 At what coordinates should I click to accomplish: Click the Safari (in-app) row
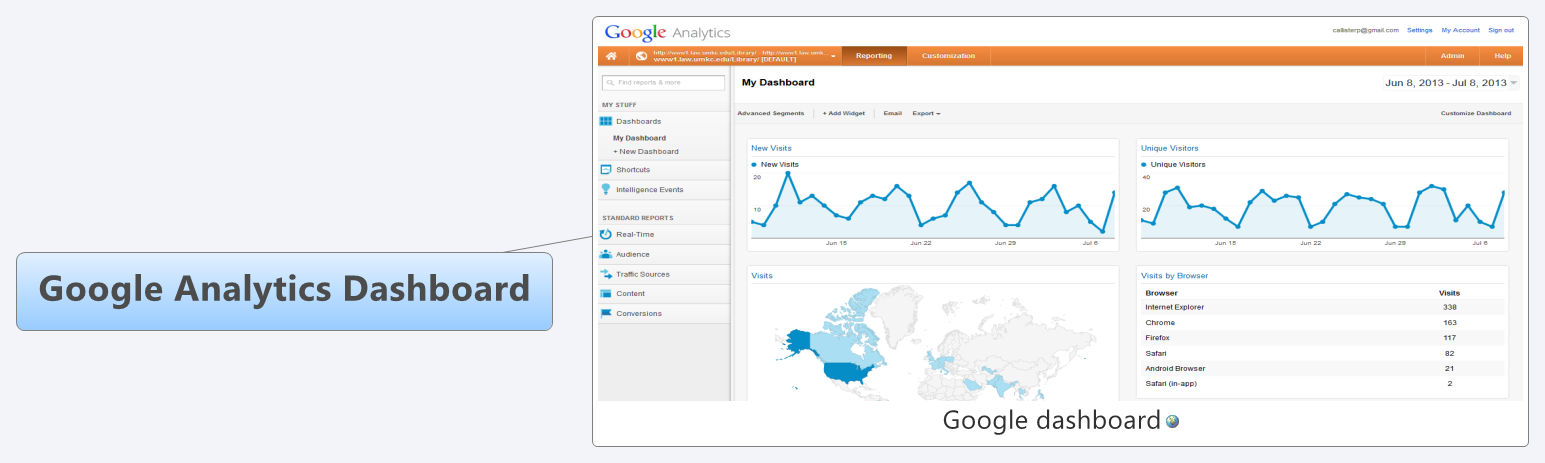(1322, 383)
